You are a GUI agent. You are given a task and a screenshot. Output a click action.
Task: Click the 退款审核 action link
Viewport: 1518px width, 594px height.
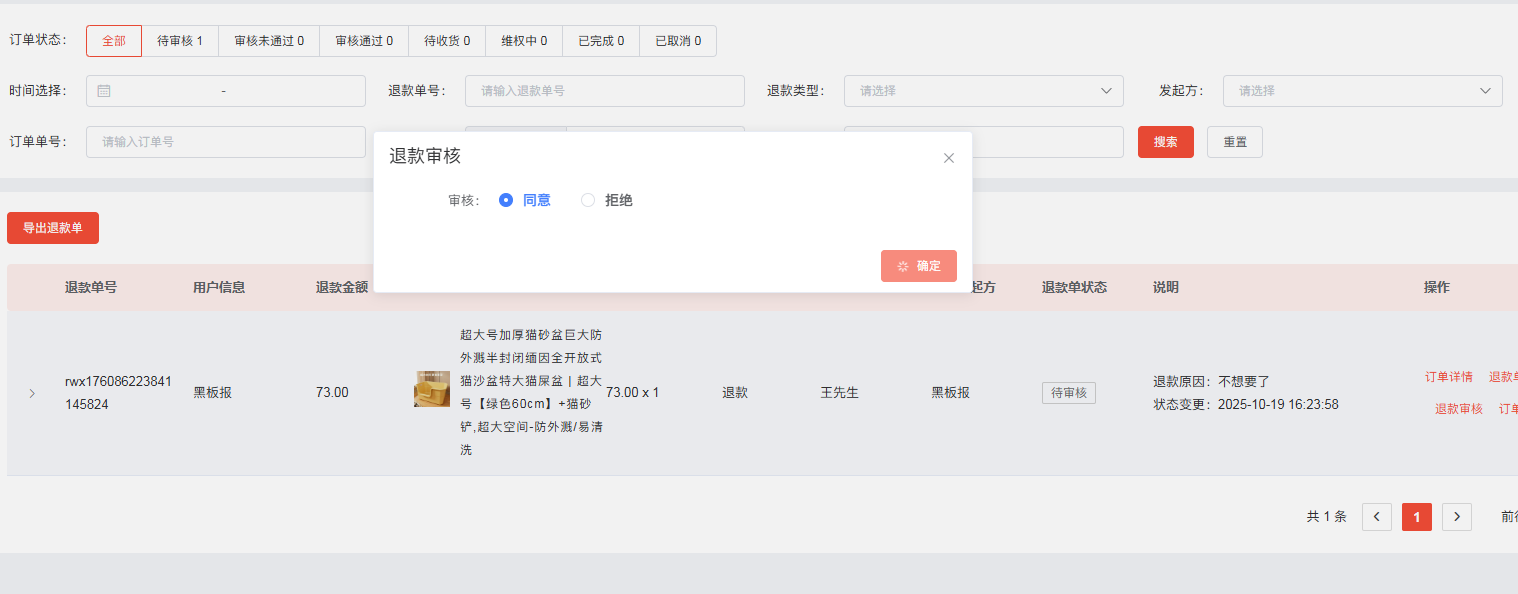pyautogui.click(x=1458, y=409)
